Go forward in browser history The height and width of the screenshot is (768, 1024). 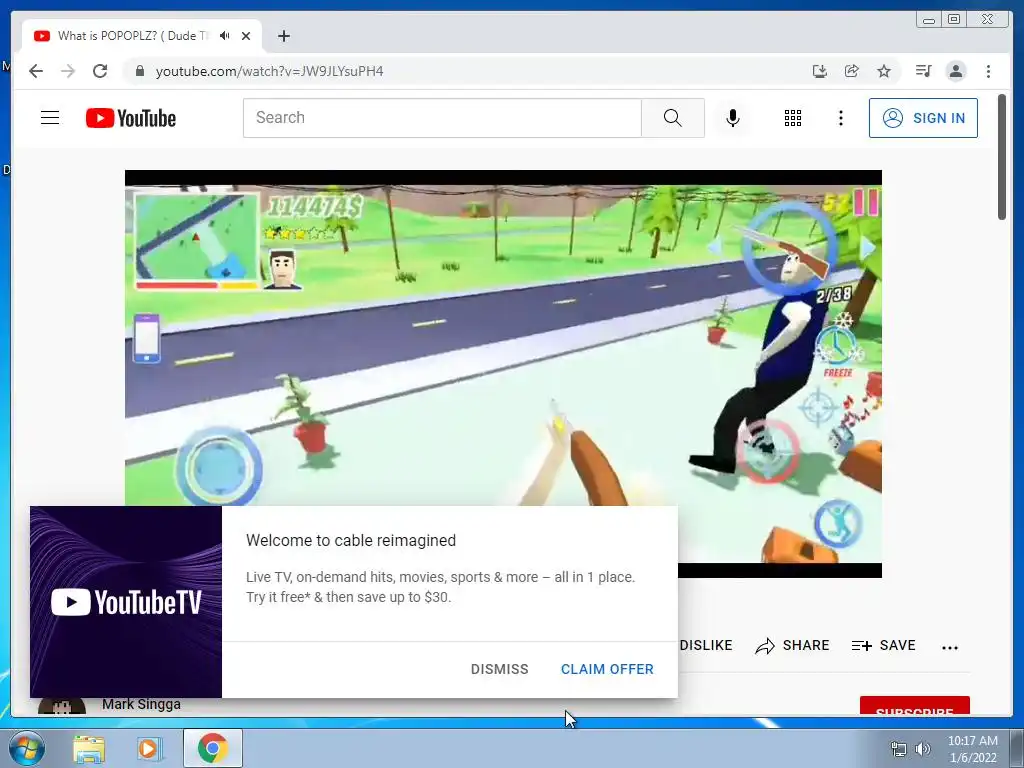point(68,71)
